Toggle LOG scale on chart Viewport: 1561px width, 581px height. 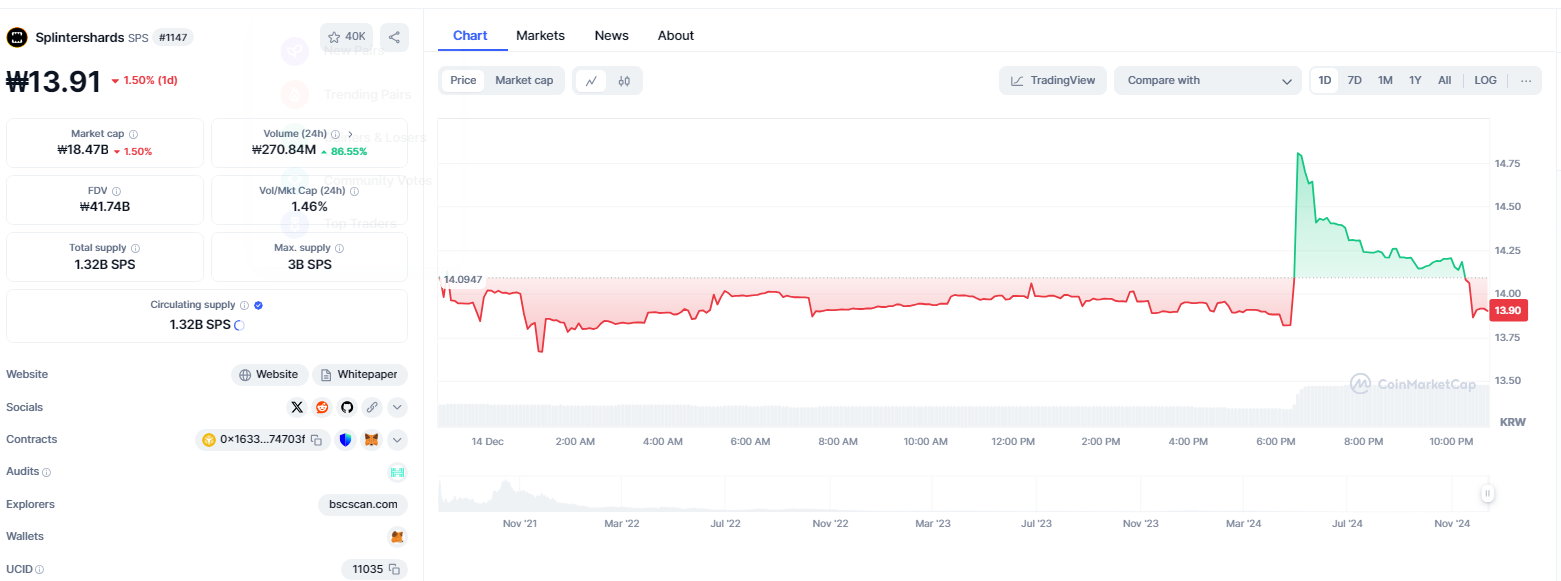tap(1486, 80)
